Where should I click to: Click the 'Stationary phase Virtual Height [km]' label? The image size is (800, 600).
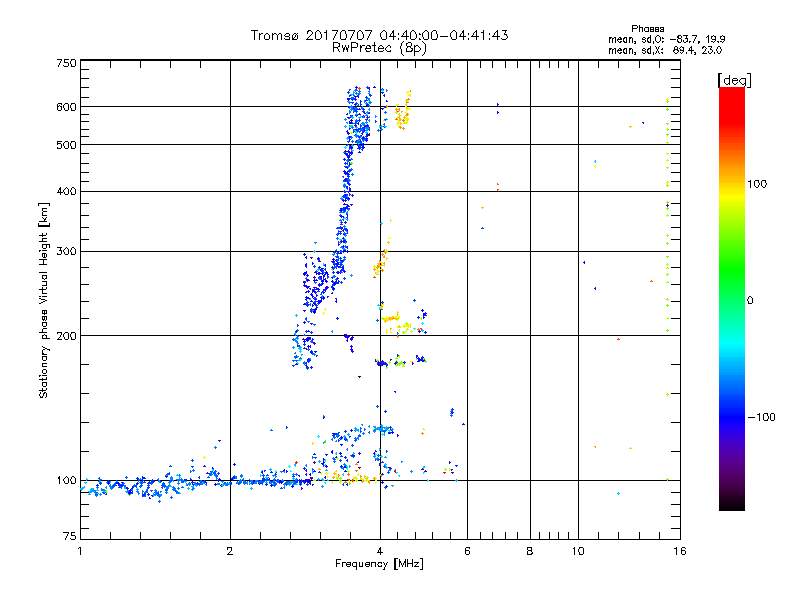[44, 300]
